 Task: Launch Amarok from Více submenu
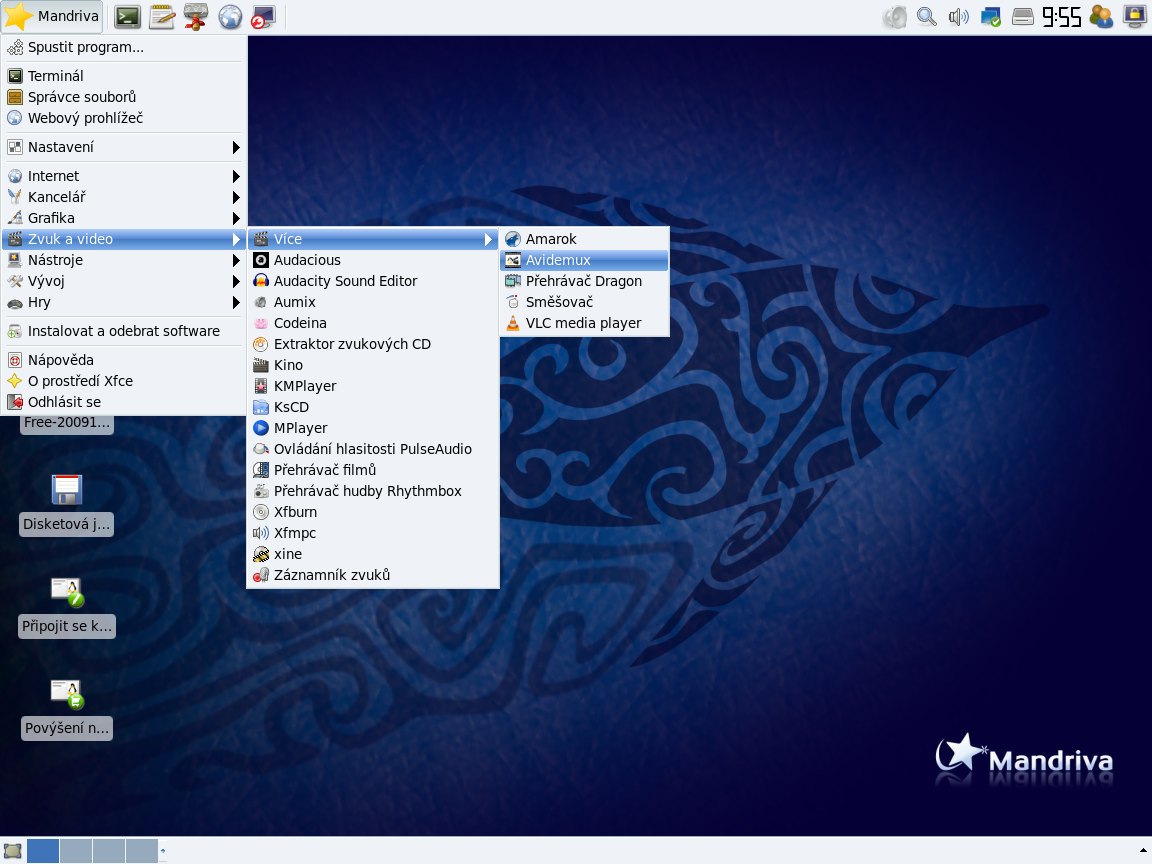[x=584, y=239]
